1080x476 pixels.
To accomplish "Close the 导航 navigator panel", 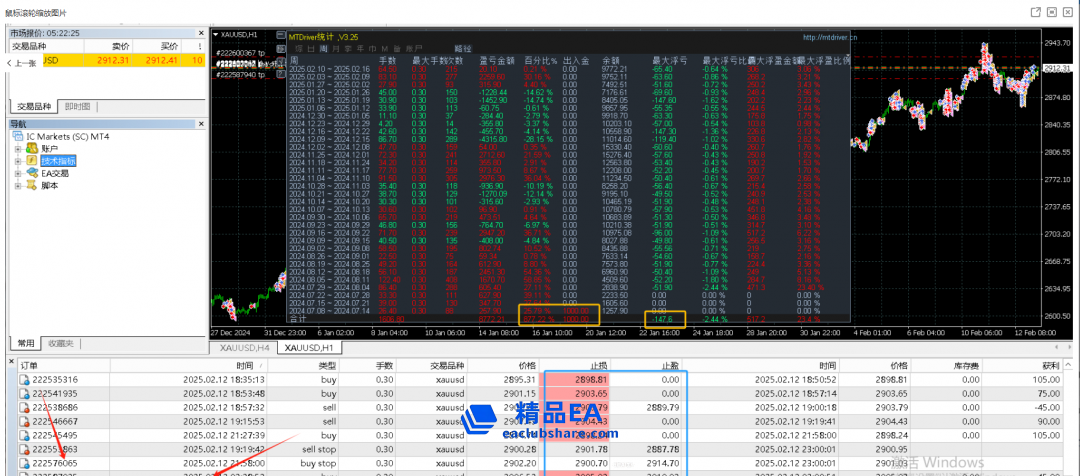I will 200,123.
